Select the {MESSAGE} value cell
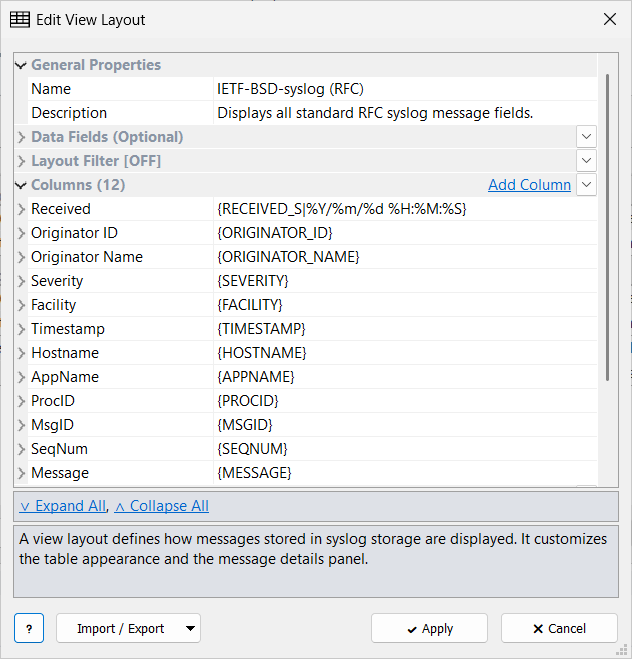Viewport: 632px width, 659px height. pos(405,473)
